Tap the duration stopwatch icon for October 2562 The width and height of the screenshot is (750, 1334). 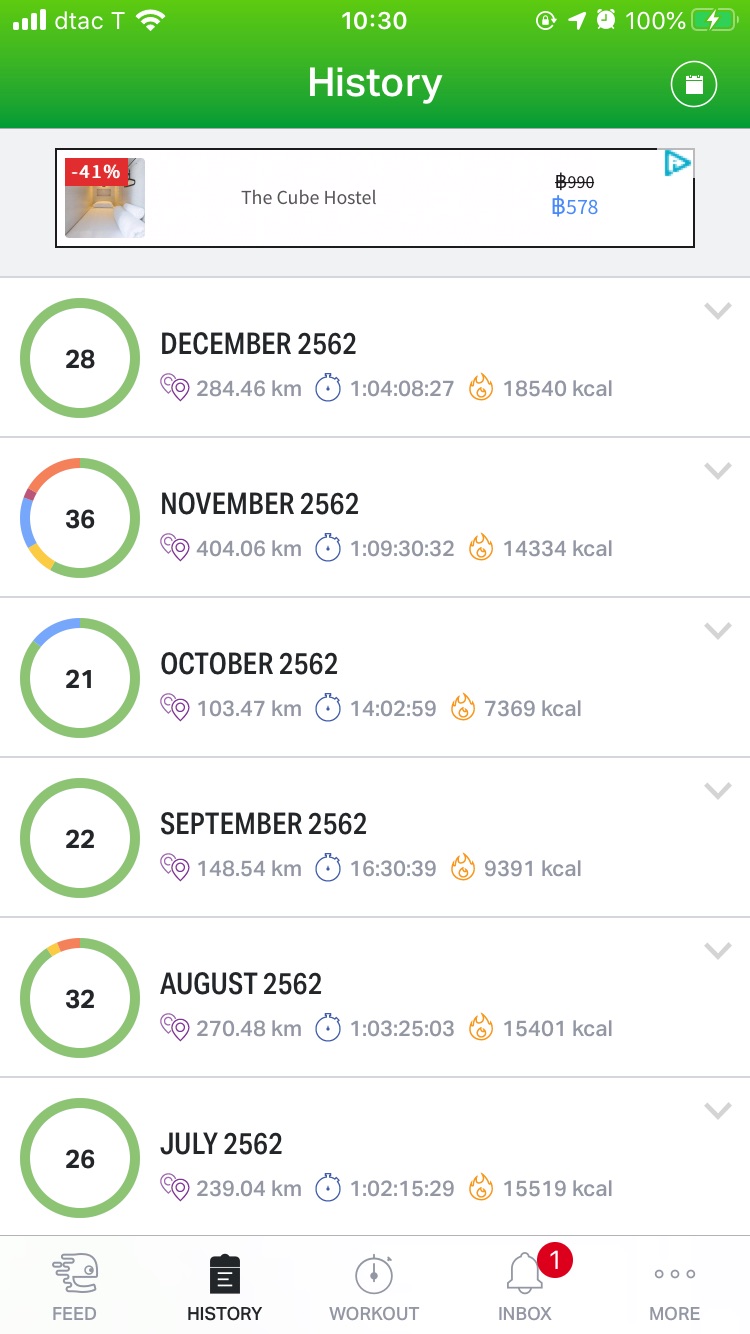(328, 708)
